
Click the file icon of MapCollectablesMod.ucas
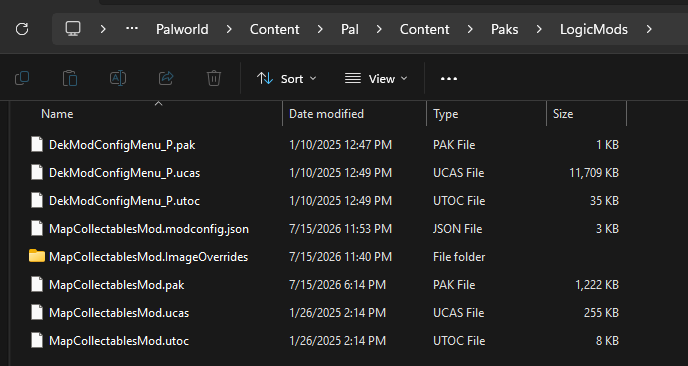pyautogui.click(x=37, y=312)
